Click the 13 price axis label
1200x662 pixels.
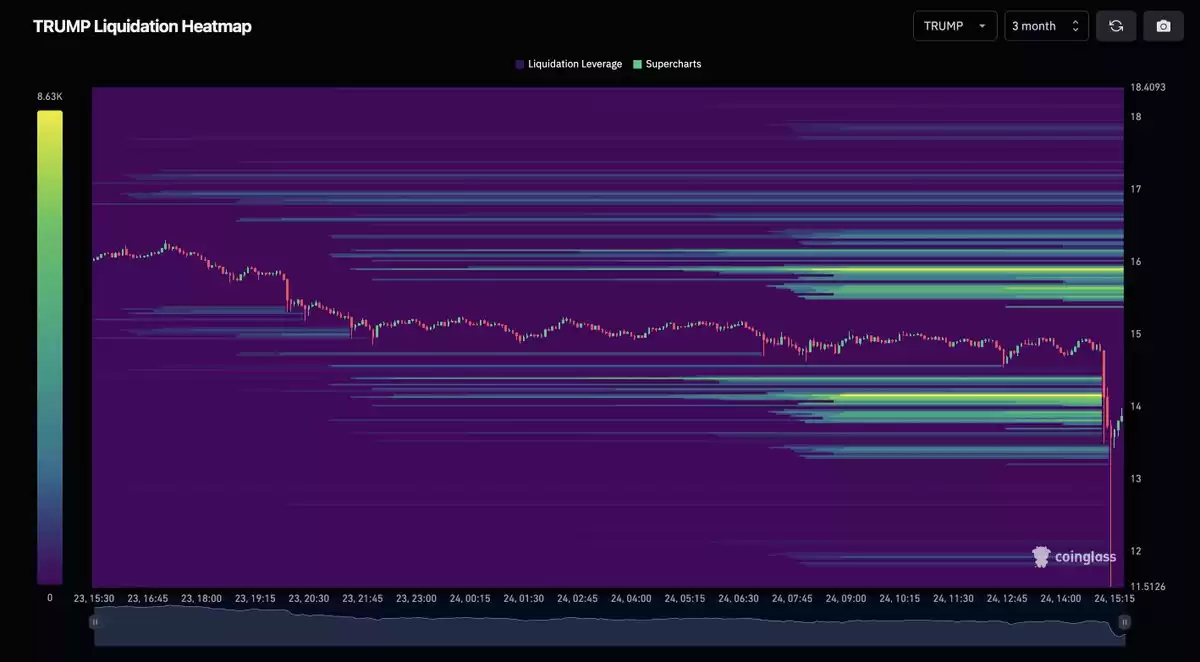coord(1136,479)
